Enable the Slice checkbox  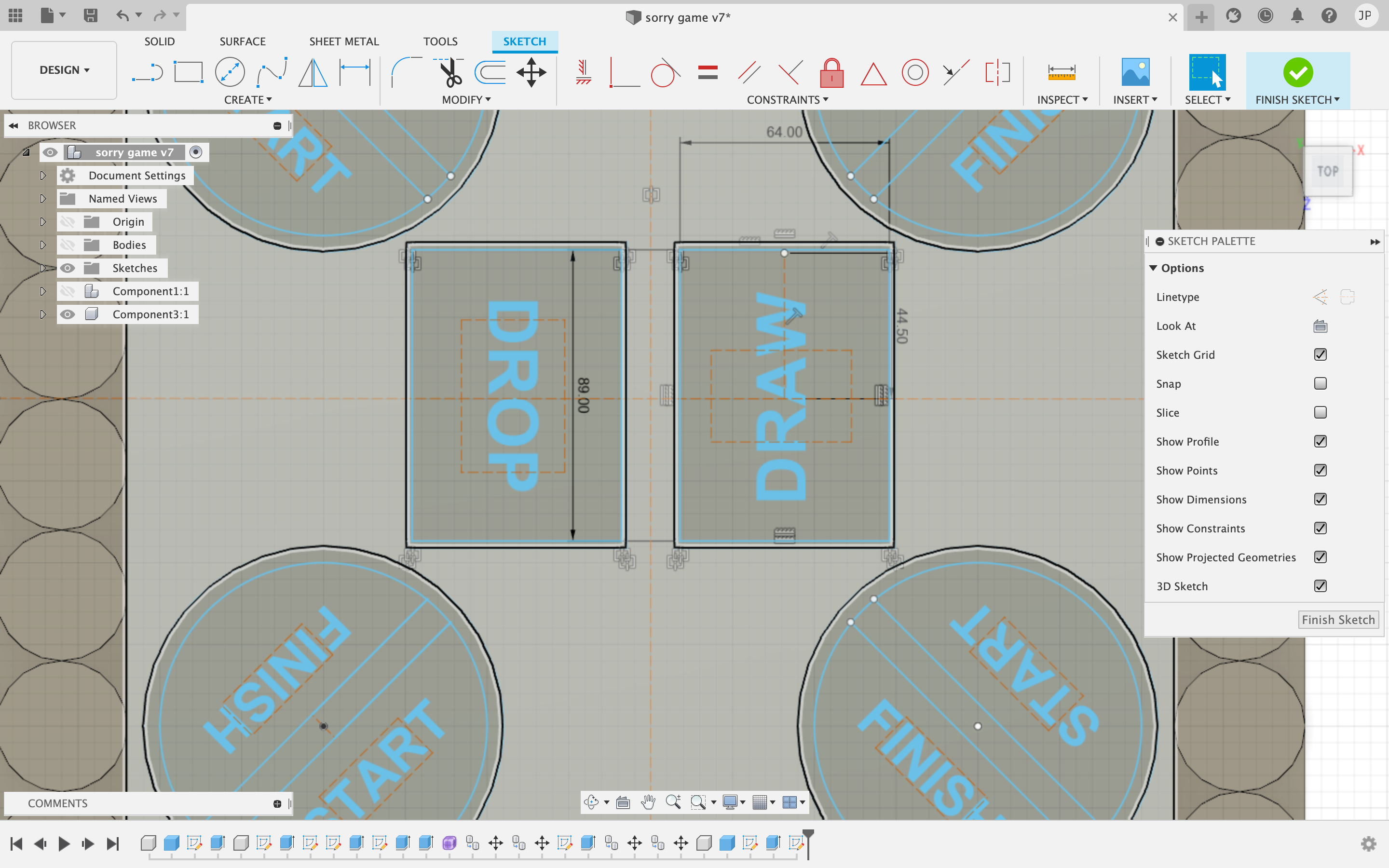[x=1320, y=412]
